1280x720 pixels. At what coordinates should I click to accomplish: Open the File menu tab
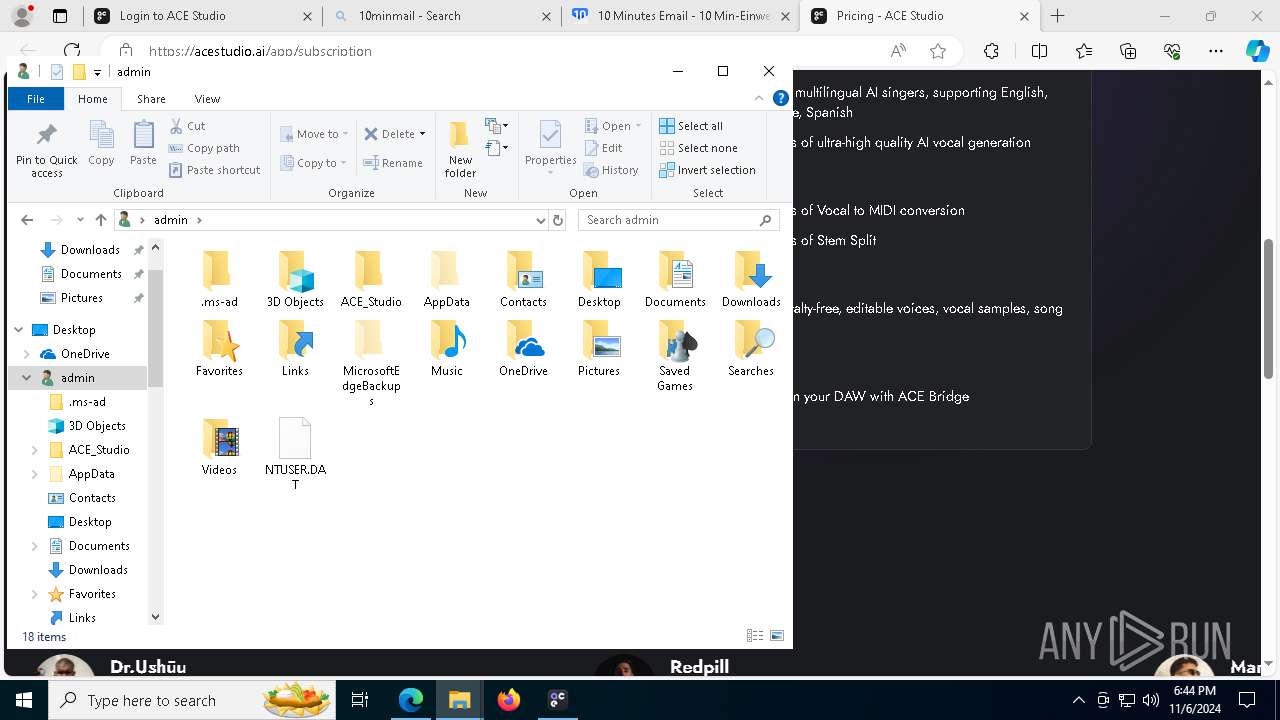[36, 99]
